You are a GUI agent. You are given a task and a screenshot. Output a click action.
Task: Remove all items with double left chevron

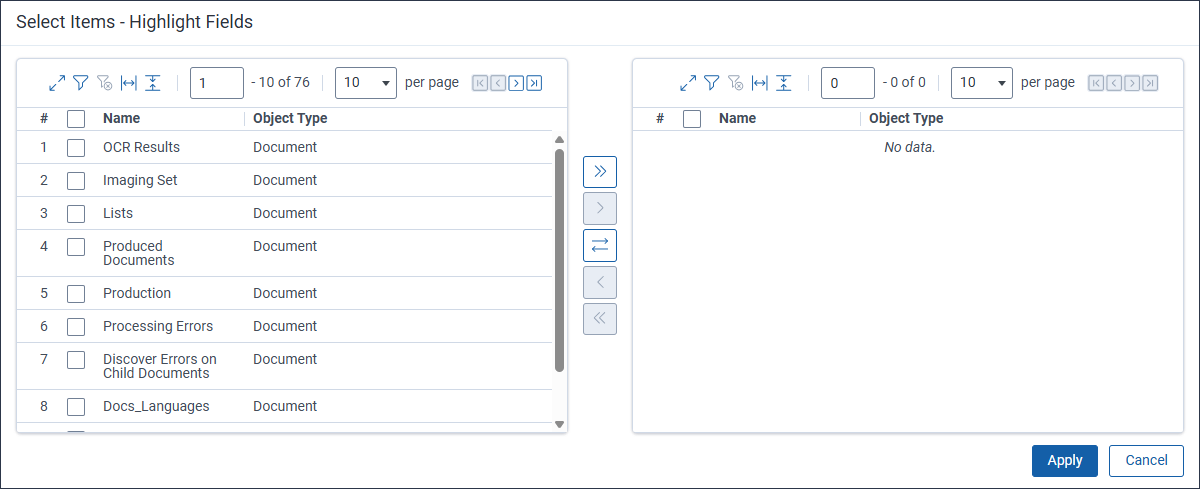(x=600, y=319)
